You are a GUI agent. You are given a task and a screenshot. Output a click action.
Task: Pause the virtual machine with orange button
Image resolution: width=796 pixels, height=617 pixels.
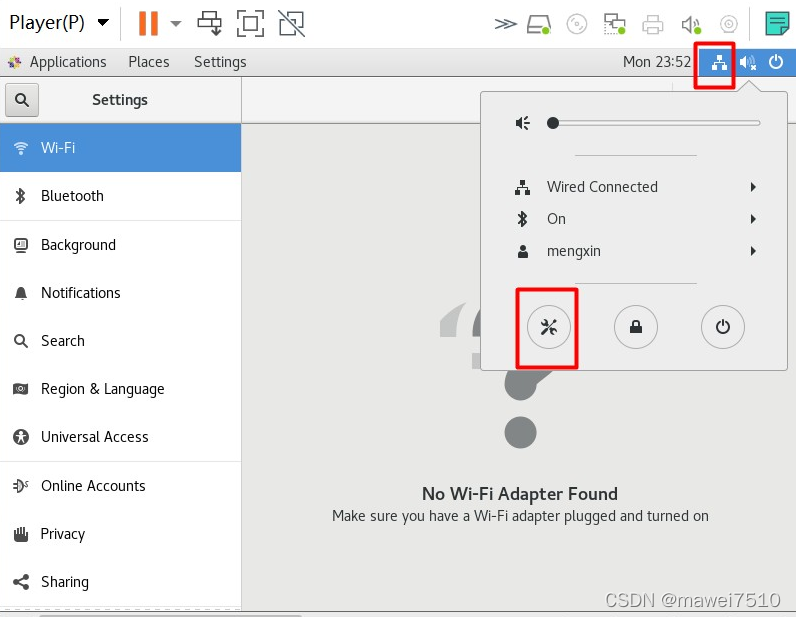tap(148, 23)
